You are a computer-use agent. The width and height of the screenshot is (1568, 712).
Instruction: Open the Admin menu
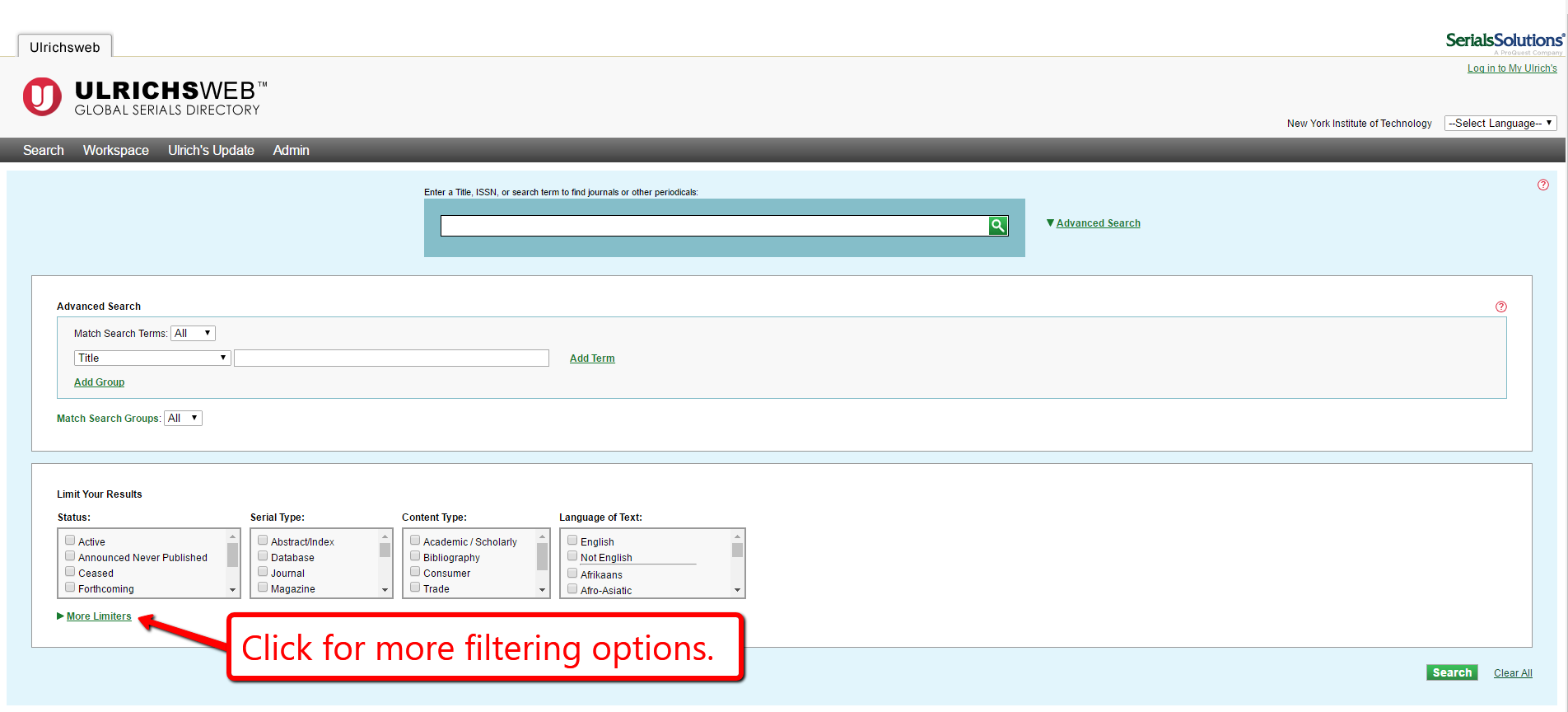292,150
